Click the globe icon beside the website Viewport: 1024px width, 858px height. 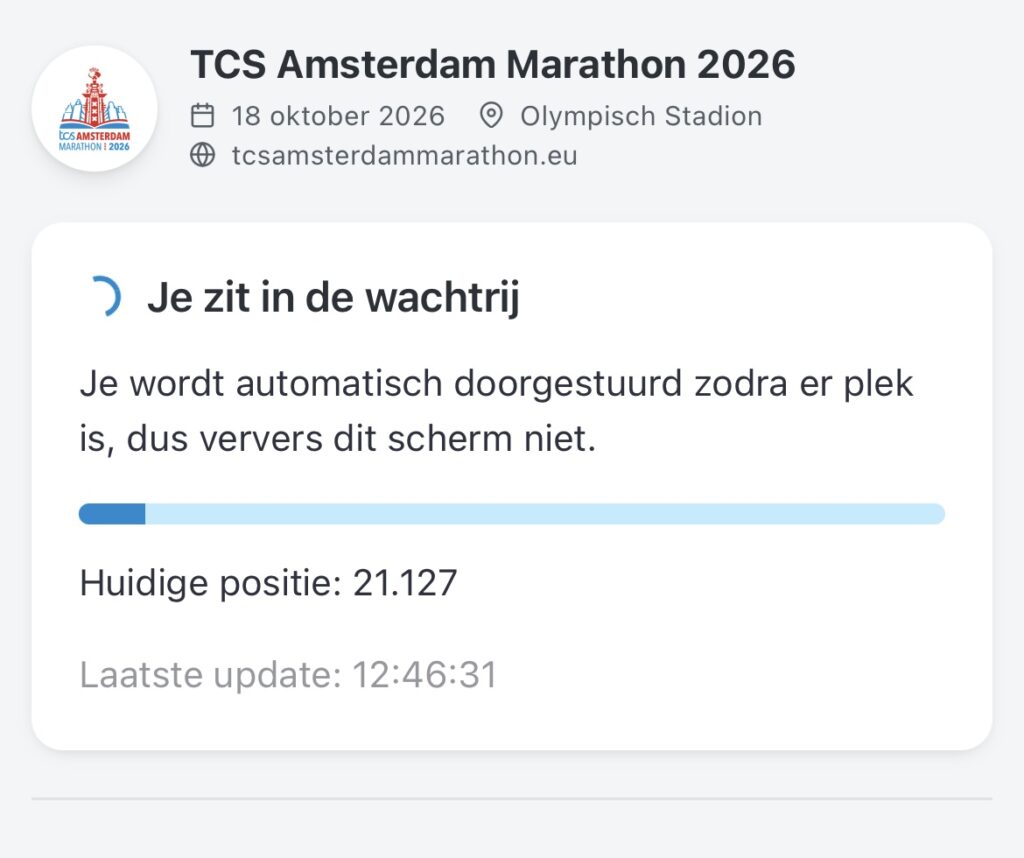(x=203, y=156)
